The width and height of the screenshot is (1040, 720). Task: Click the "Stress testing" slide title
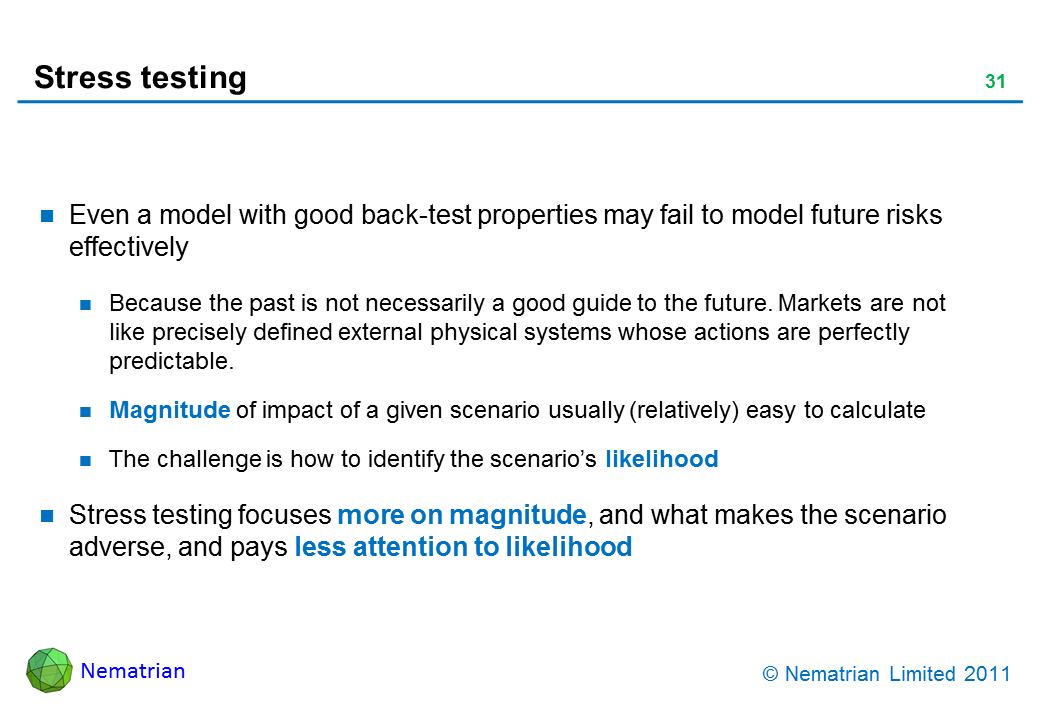click(x=140, y=78)
